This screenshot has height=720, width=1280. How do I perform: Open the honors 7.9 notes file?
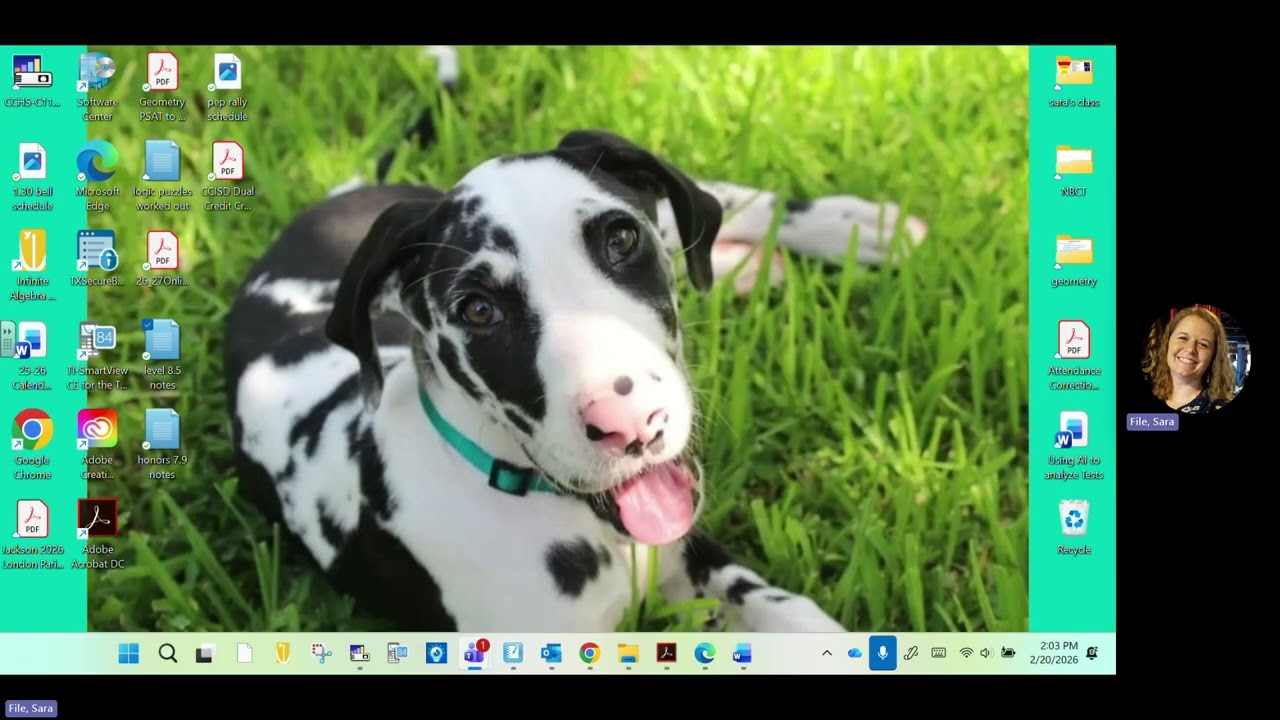(162, 445)
